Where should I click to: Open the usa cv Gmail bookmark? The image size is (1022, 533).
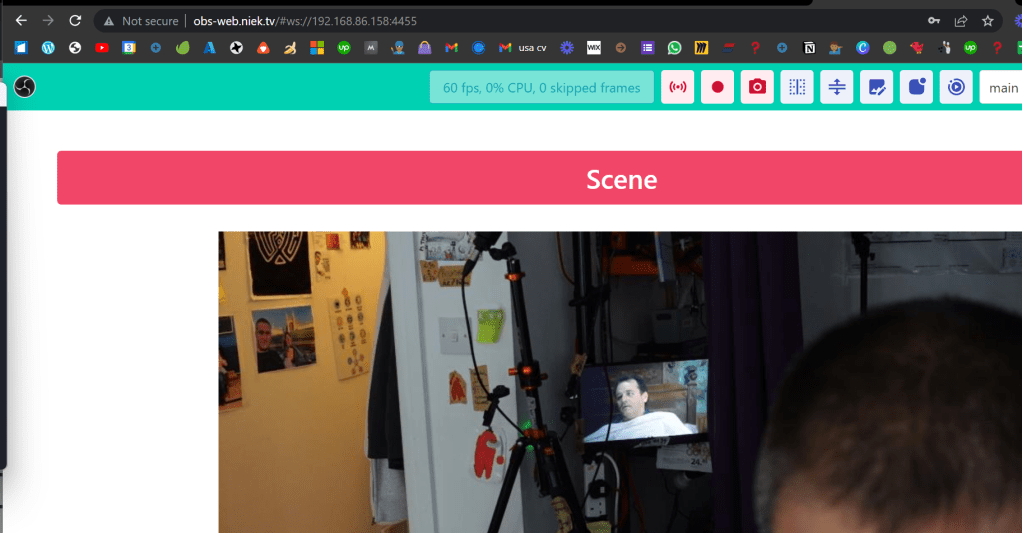(x=523, y=48)
